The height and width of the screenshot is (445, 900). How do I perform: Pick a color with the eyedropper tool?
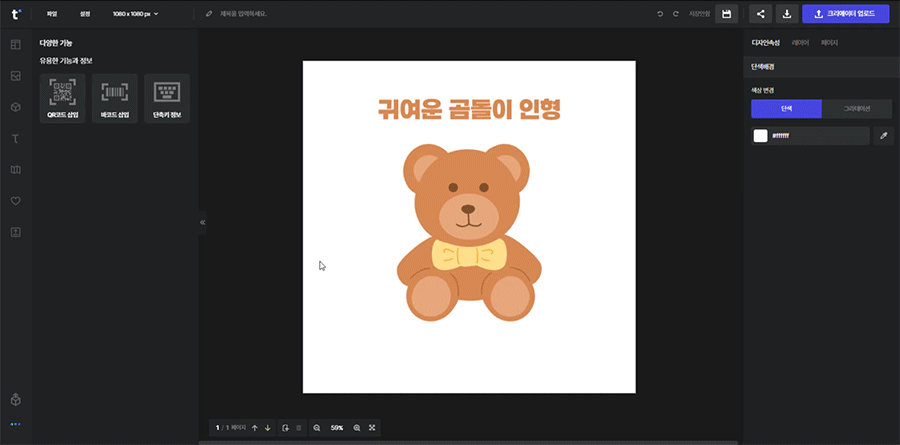pyautogui.click(x=883, y=136)
